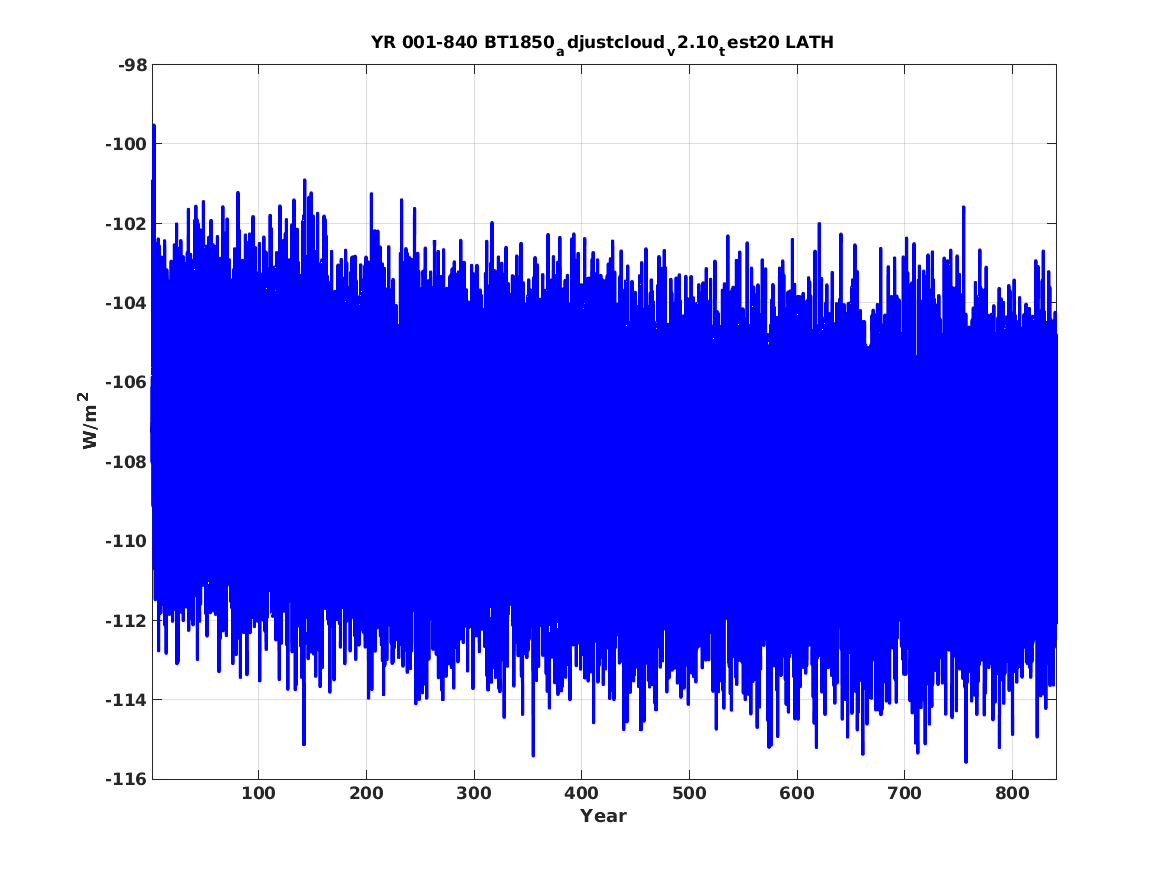Click the plot title 'YR 001-840 BT1850_adjustcloud_v2.10_test20 LATH'
This screenshot has width=1167, height=875.
point(602,43)
